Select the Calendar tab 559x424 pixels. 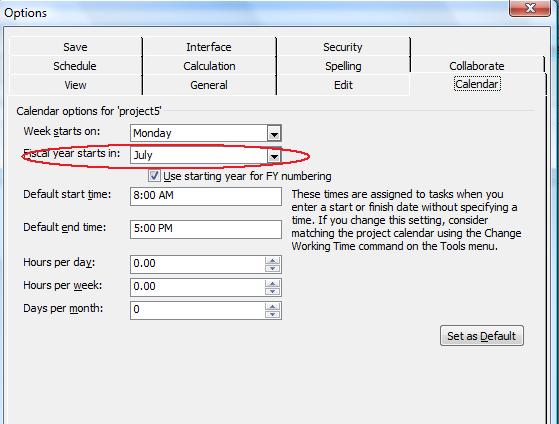[x=477, y=84]
